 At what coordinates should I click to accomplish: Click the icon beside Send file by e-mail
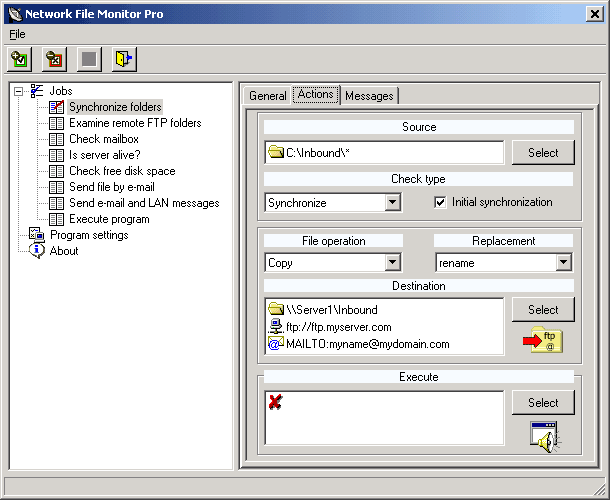(x=56, y=187)
